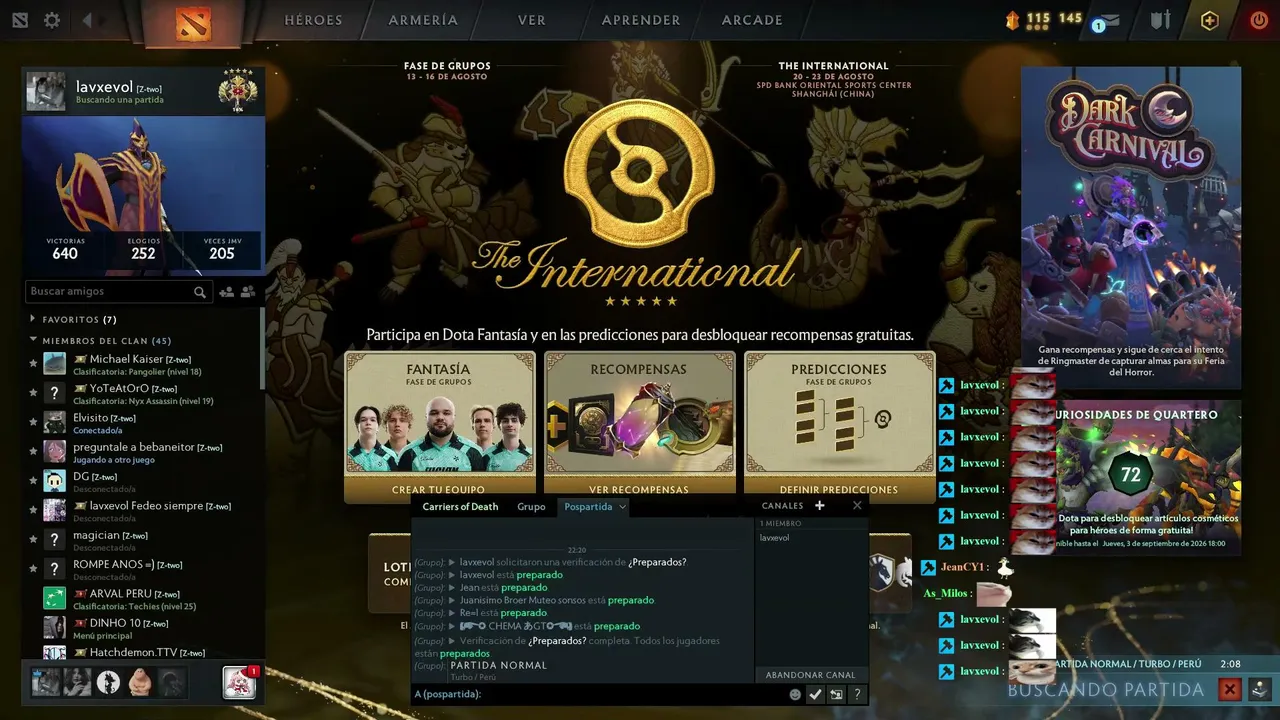1280x720 pixels.
Task: Click Abandonar Canal button
Action: click(811, 675)
